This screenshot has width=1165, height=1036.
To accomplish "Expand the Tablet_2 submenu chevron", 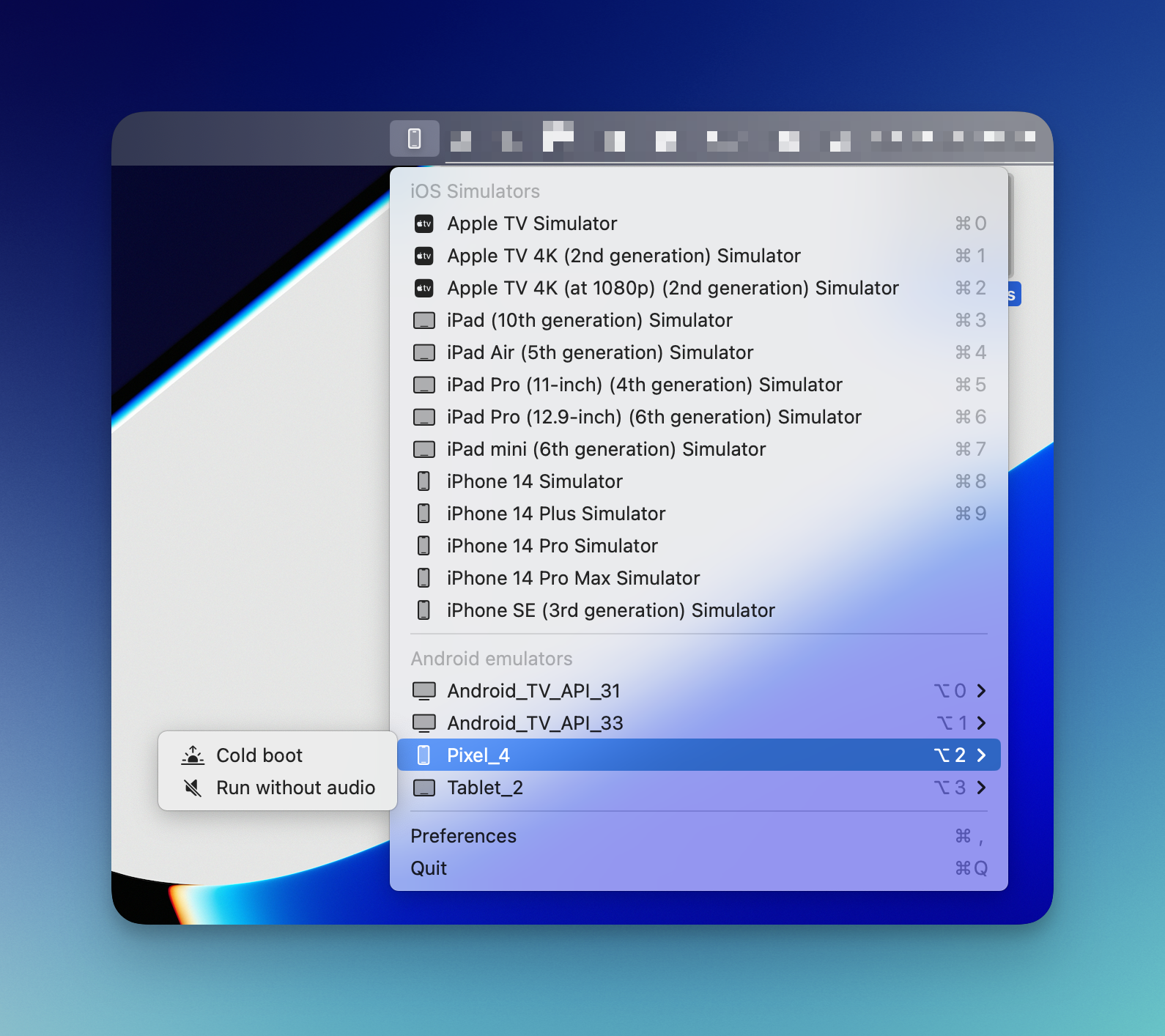I will [982, 788].
